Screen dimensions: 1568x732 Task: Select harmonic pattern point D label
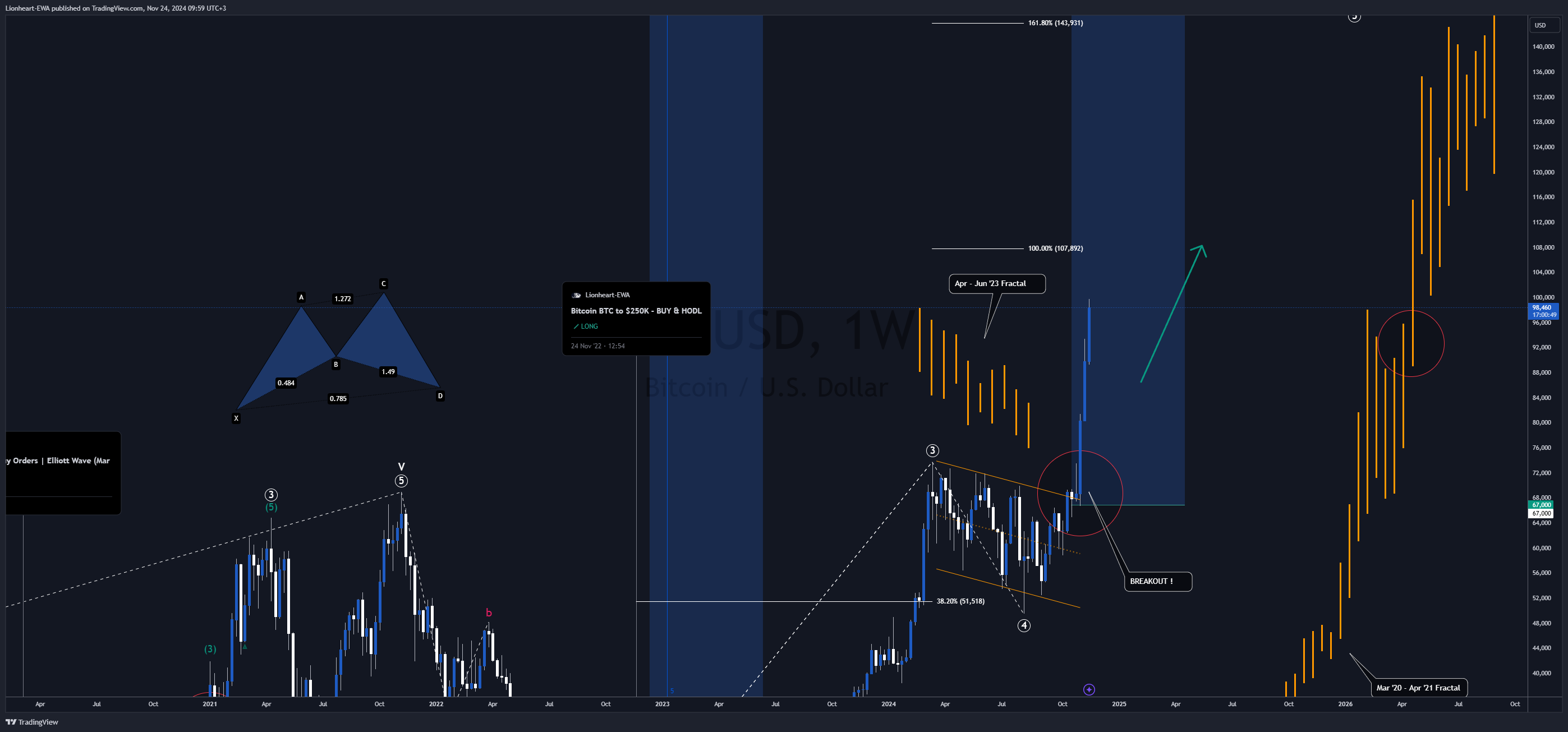(x=440, y=395)
